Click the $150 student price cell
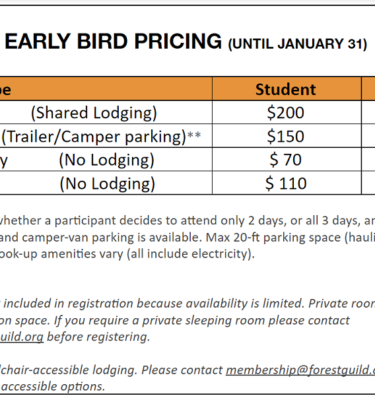The width and height of the screenshot is (375, 400). coord(286,136)
